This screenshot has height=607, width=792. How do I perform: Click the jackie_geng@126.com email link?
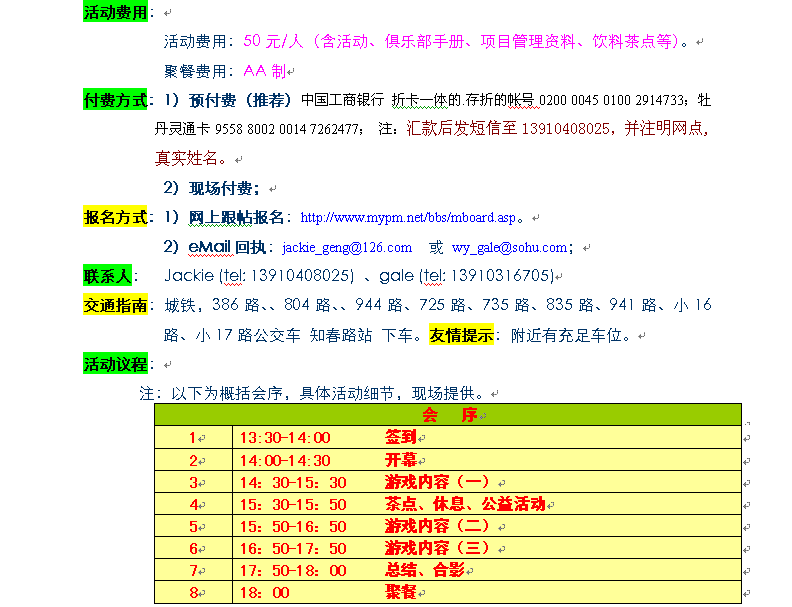[347, 247]
